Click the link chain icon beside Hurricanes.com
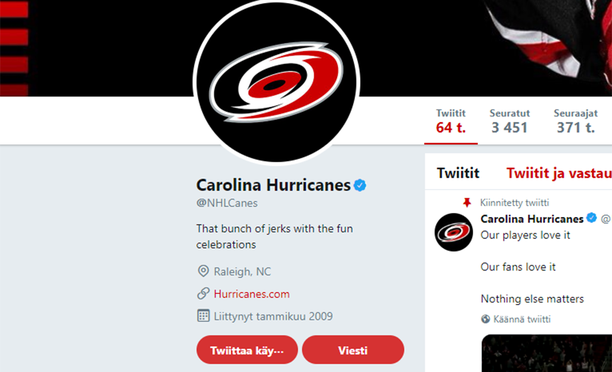The image size is (612, 372). coord(203,294)
